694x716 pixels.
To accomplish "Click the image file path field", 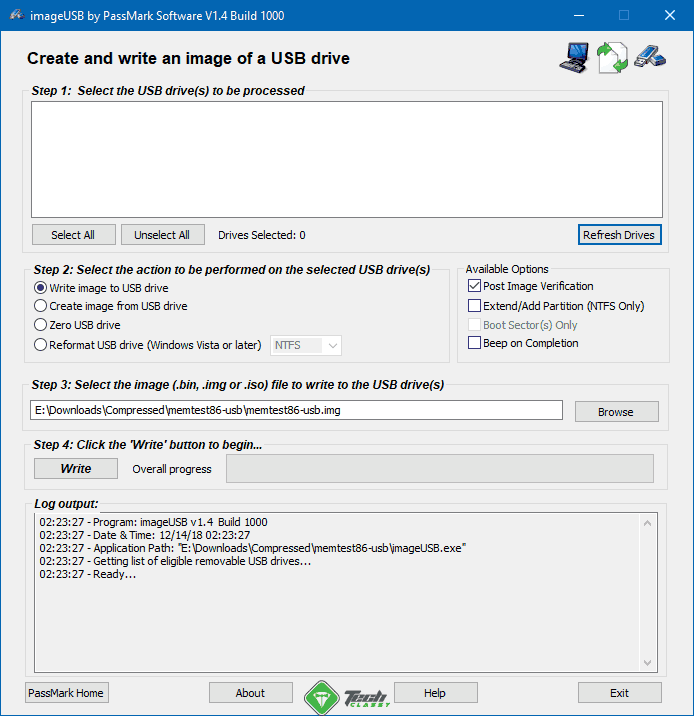I will coord(296,410).
